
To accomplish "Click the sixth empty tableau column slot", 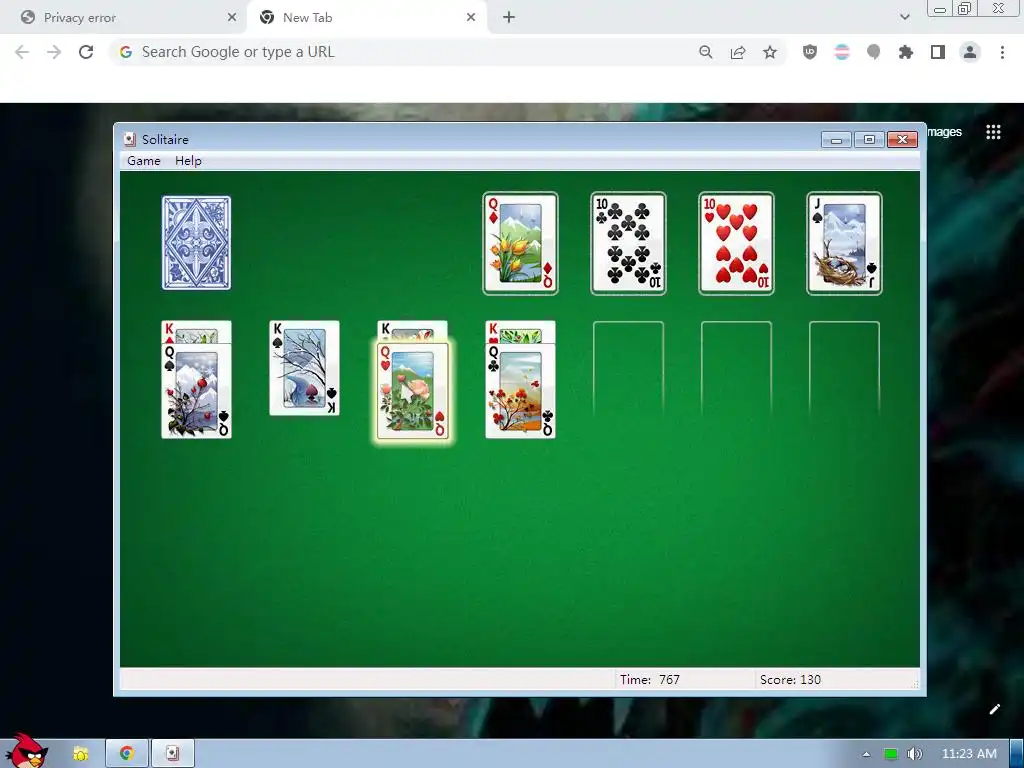I will pyautogui.click(x=737, y=369).
